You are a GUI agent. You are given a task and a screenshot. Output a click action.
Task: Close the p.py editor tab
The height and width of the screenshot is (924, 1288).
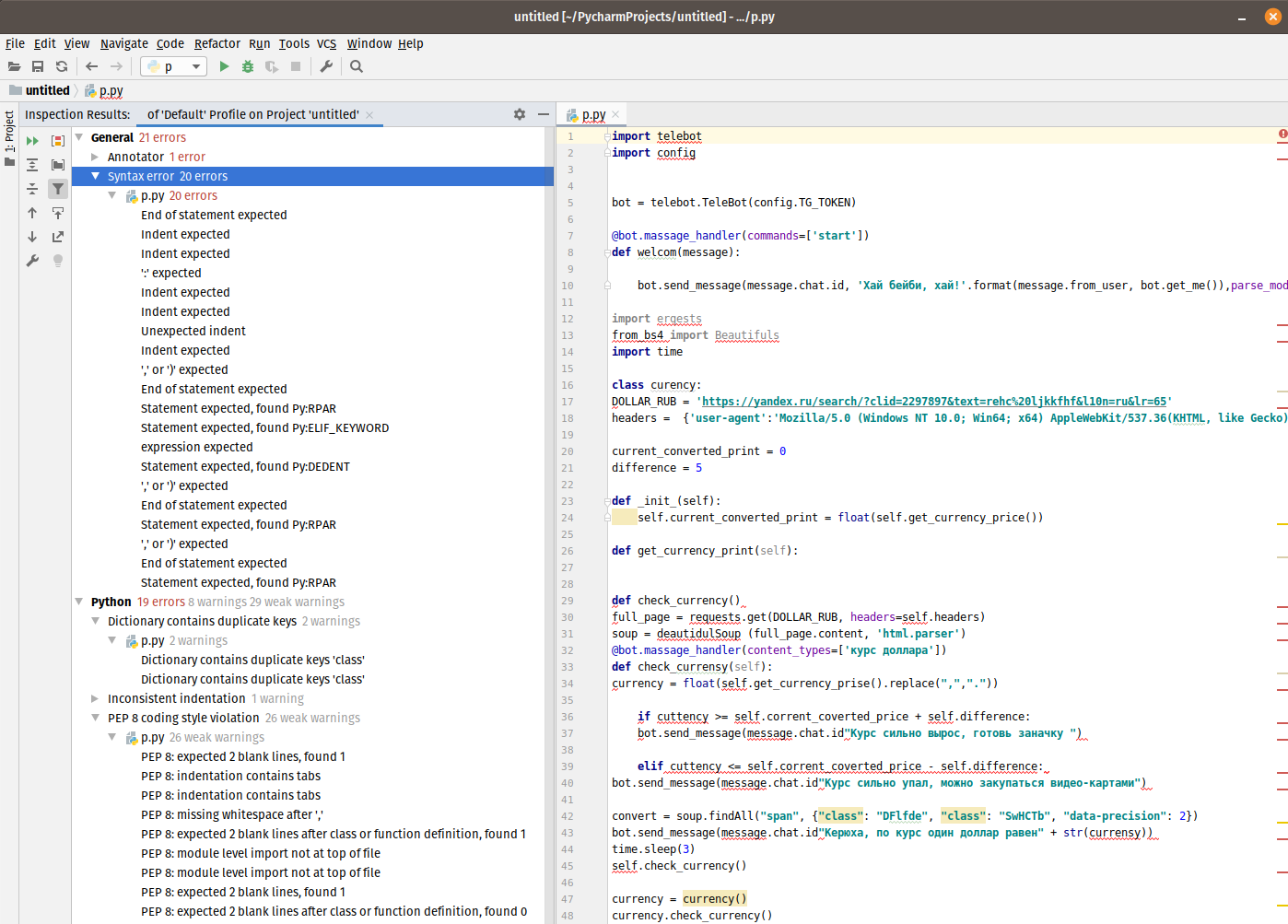pos(615,114)
